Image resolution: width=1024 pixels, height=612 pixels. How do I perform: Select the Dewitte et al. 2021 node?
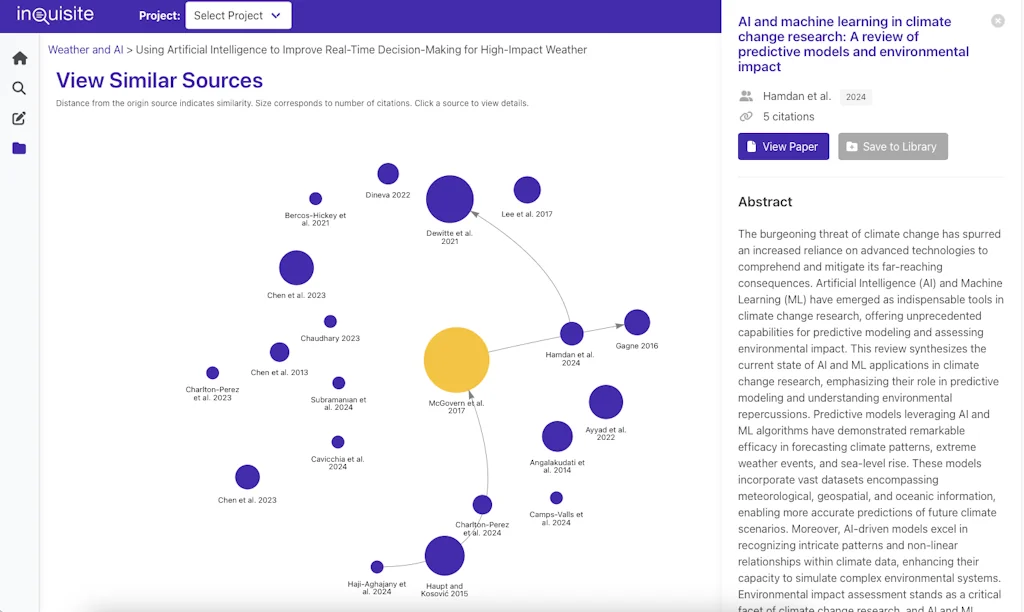click(x=450, y=199)
